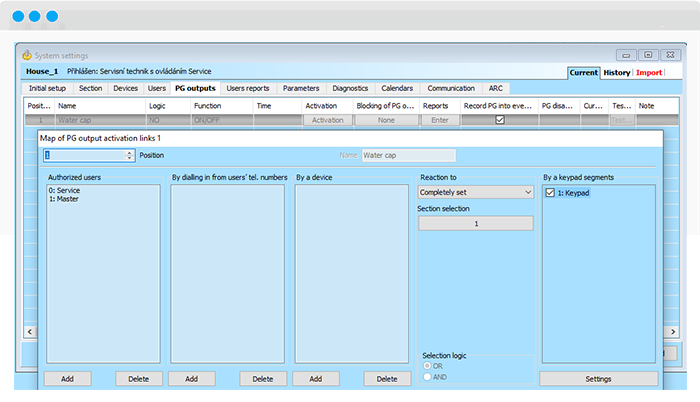Click Add under Authorized users
700x402 pixels.
[67, 379]
